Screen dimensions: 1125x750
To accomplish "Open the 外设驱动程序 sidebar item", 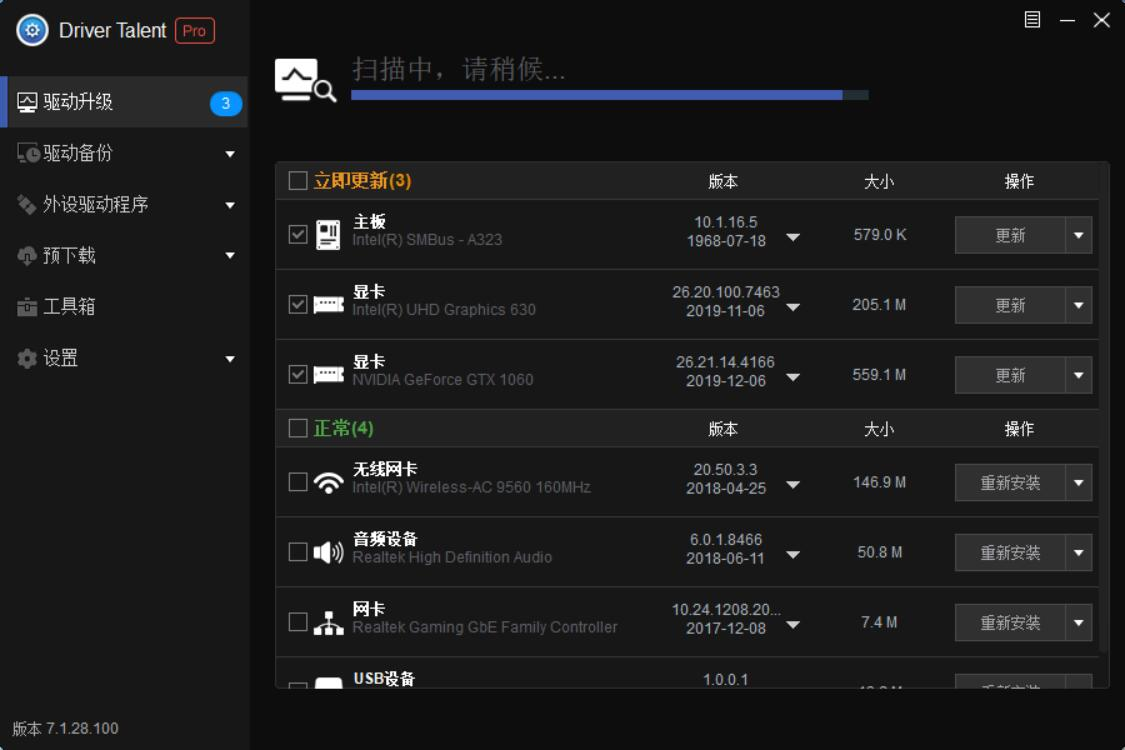I will pyautogui.click(x=123, y=205).
